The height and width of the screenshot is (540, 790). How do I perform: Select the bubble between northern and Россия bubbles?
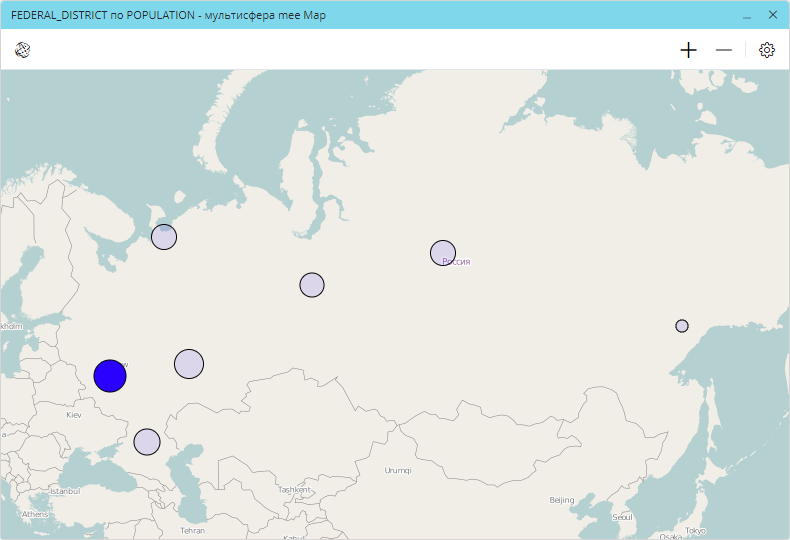coord(312,285)
